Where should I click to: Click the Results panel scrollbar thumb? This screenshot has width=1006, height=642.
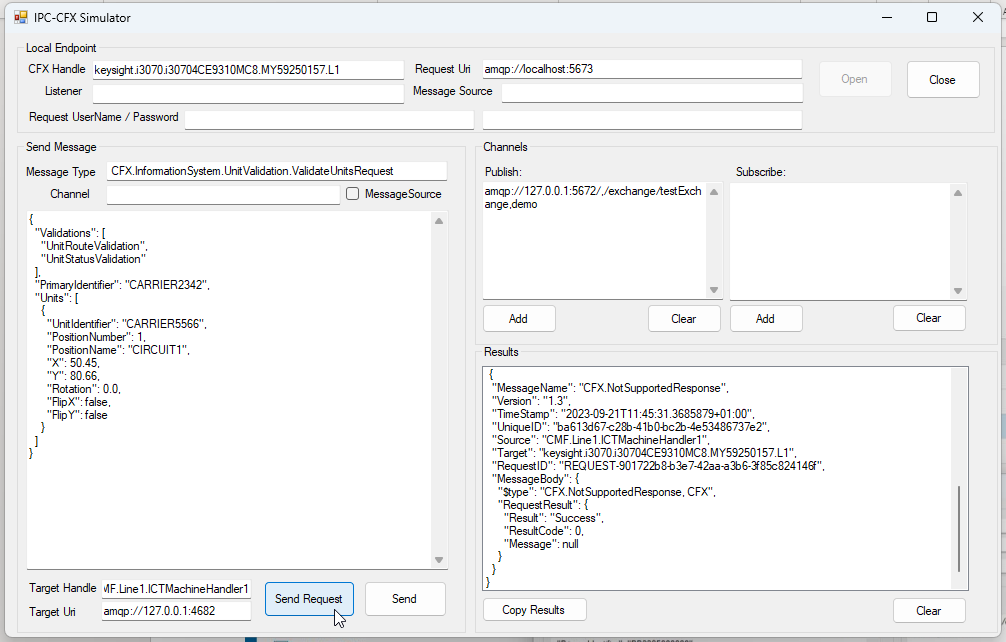pyautogui.click(x=959, y=529)
